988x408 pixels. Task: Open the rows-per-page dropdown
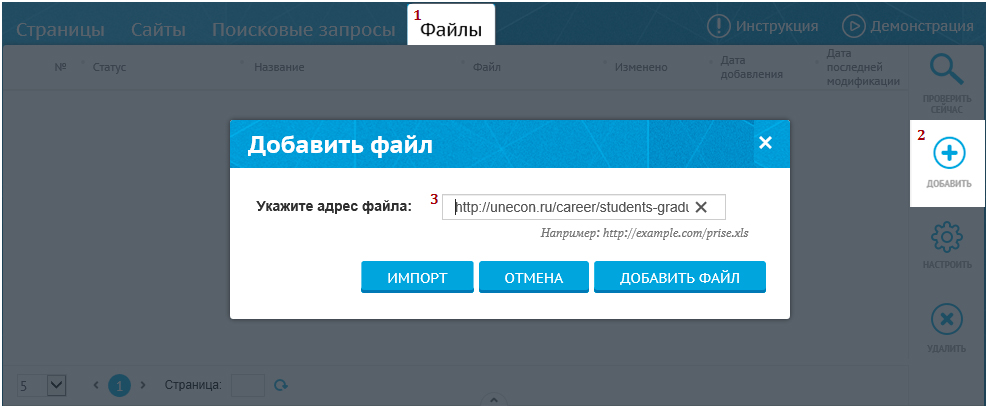coord(55,385)
